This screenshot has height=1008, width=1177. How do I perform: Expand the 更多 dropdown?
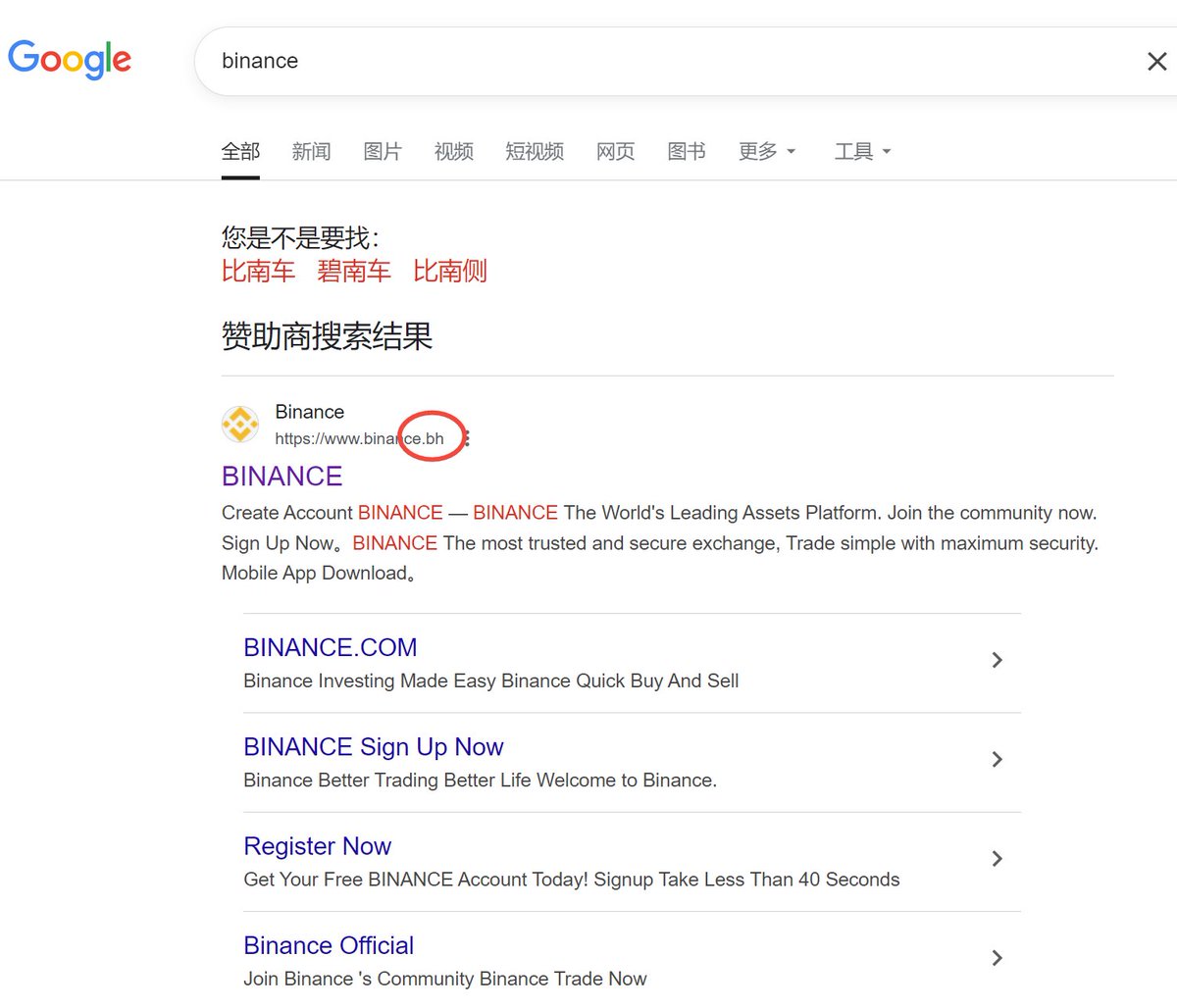[767, 151]
